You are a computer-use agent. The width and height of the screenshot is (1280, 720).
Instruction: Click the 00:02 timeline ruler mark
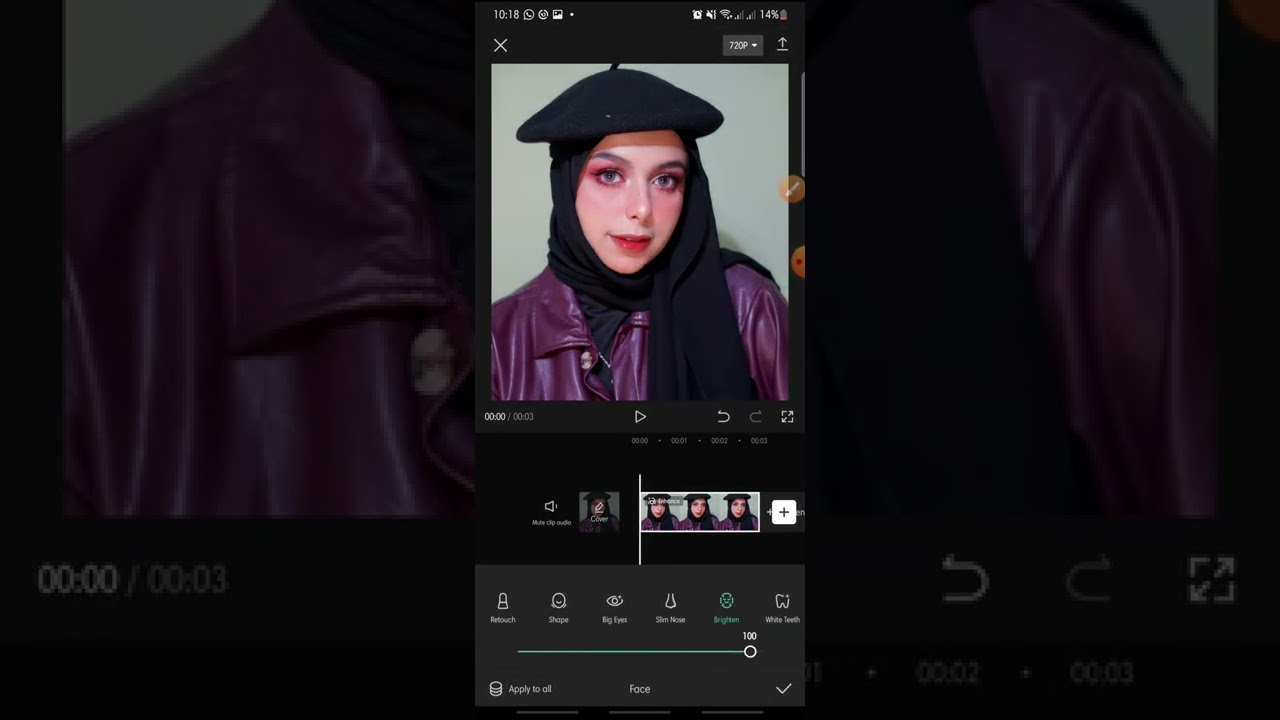click(x=719, y=441)
